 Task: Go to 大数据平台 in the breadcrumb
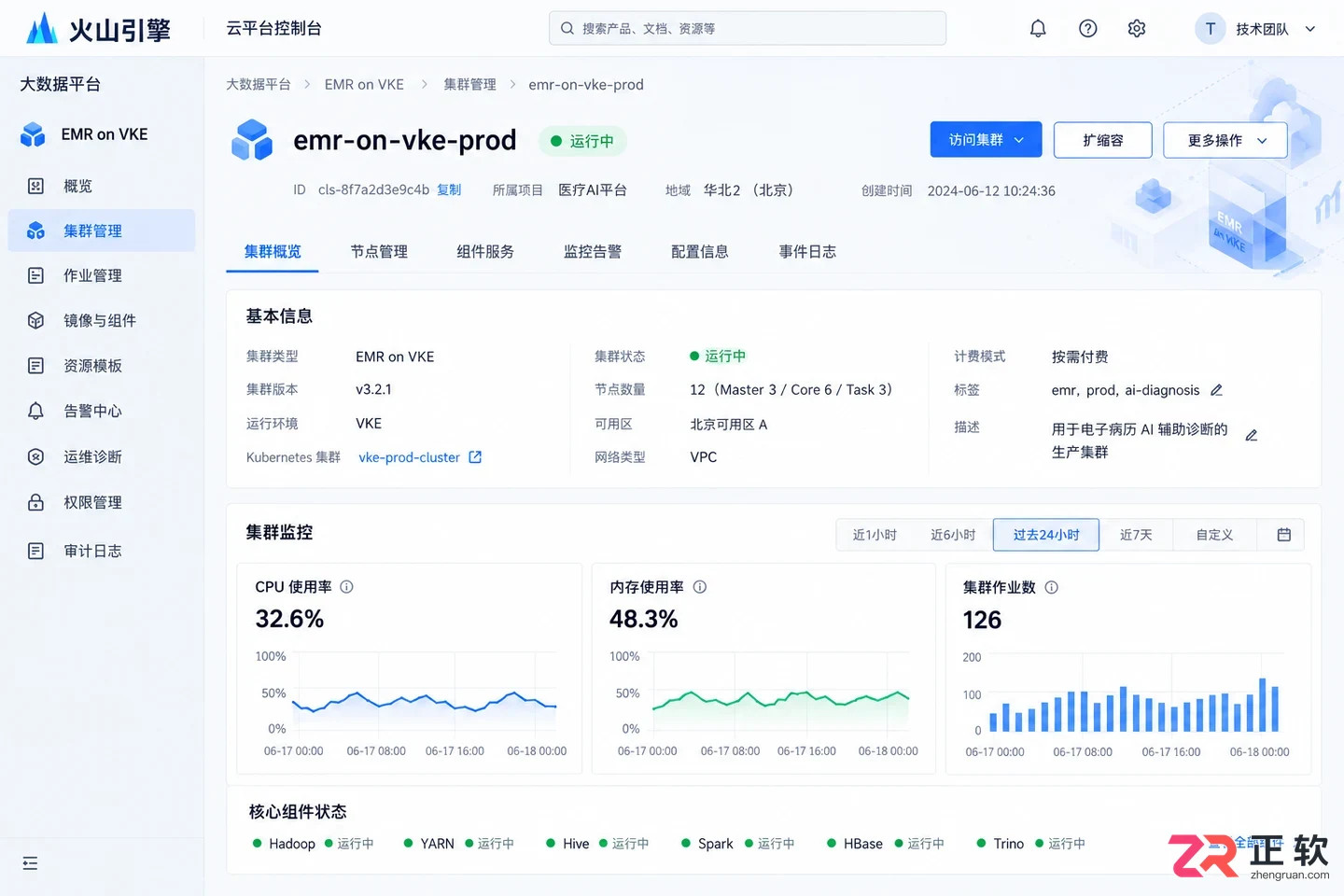259,84
